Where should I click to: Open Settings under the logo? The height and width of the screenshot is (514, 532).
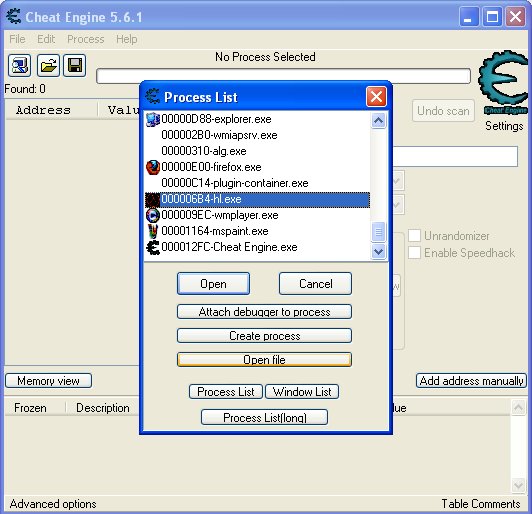point(504,126)
